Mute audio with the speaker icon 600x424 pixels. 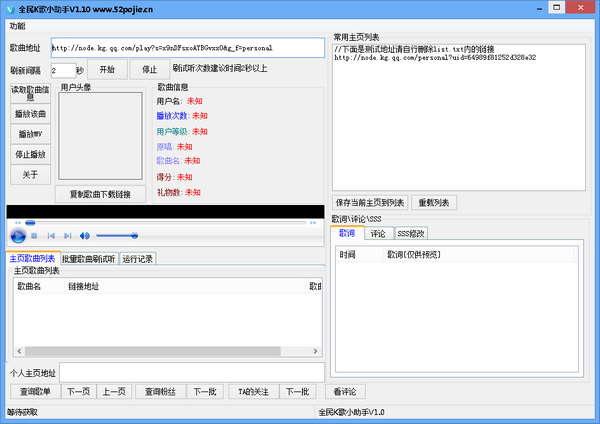pos(85,236)
